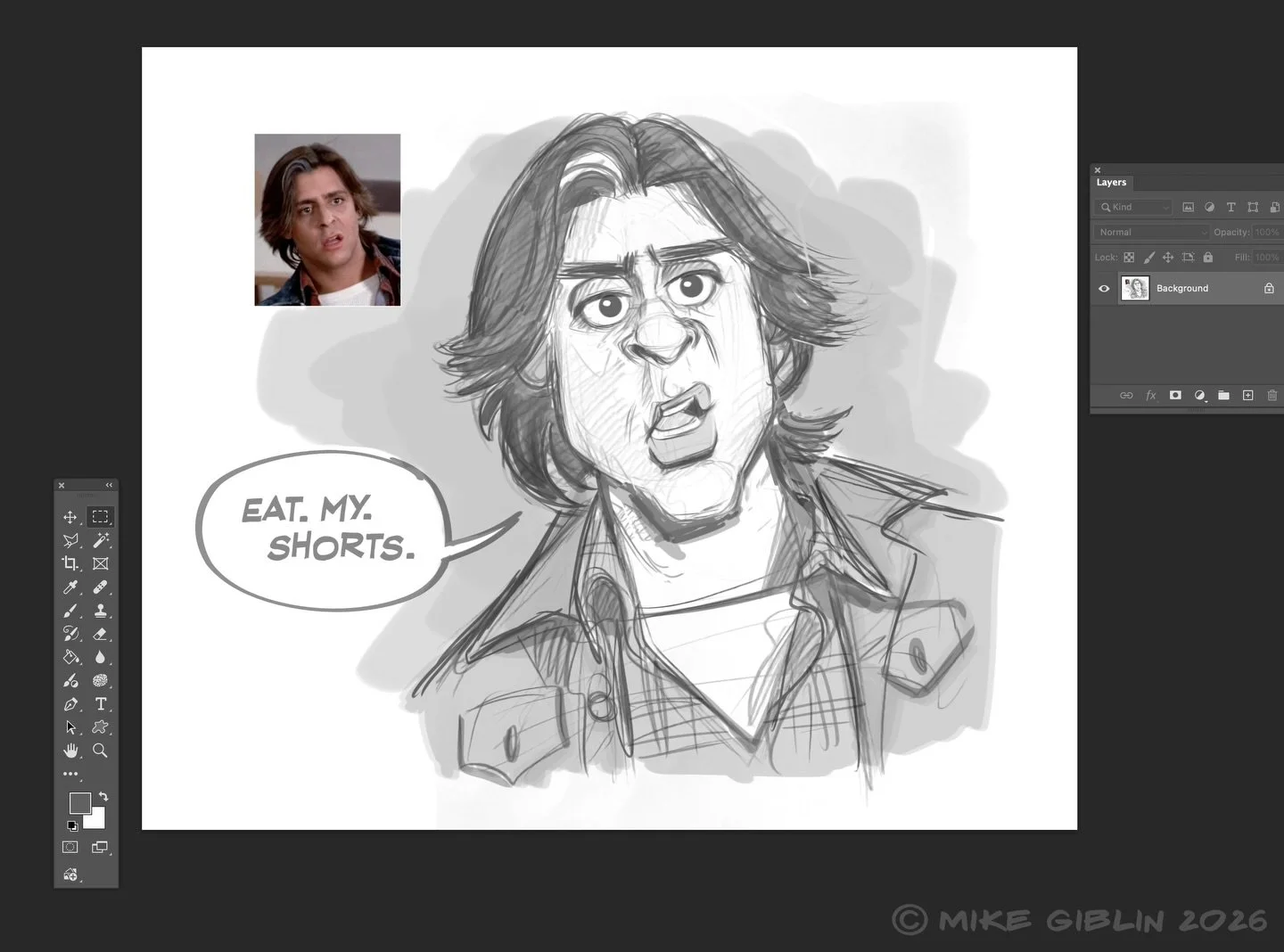Screen dimensions: 1284x952
Task: Select the Sponge tool
Action: (x=100, y=681)
